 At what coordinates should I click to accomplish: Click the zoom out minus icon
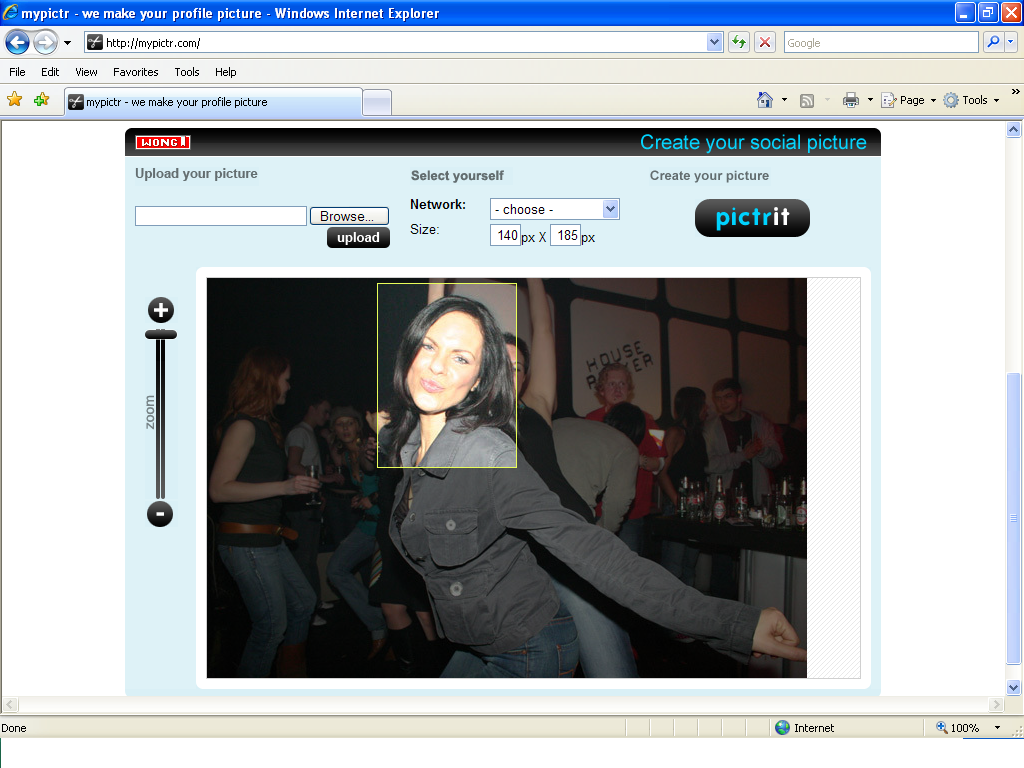[160, 514]
